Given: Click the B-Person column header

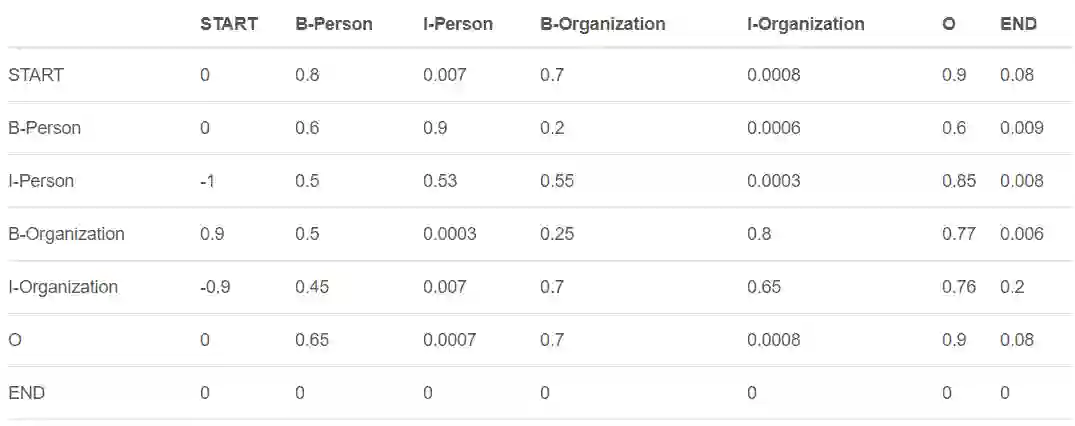Looking at the screenshot, I should click(x=334, y=24).
